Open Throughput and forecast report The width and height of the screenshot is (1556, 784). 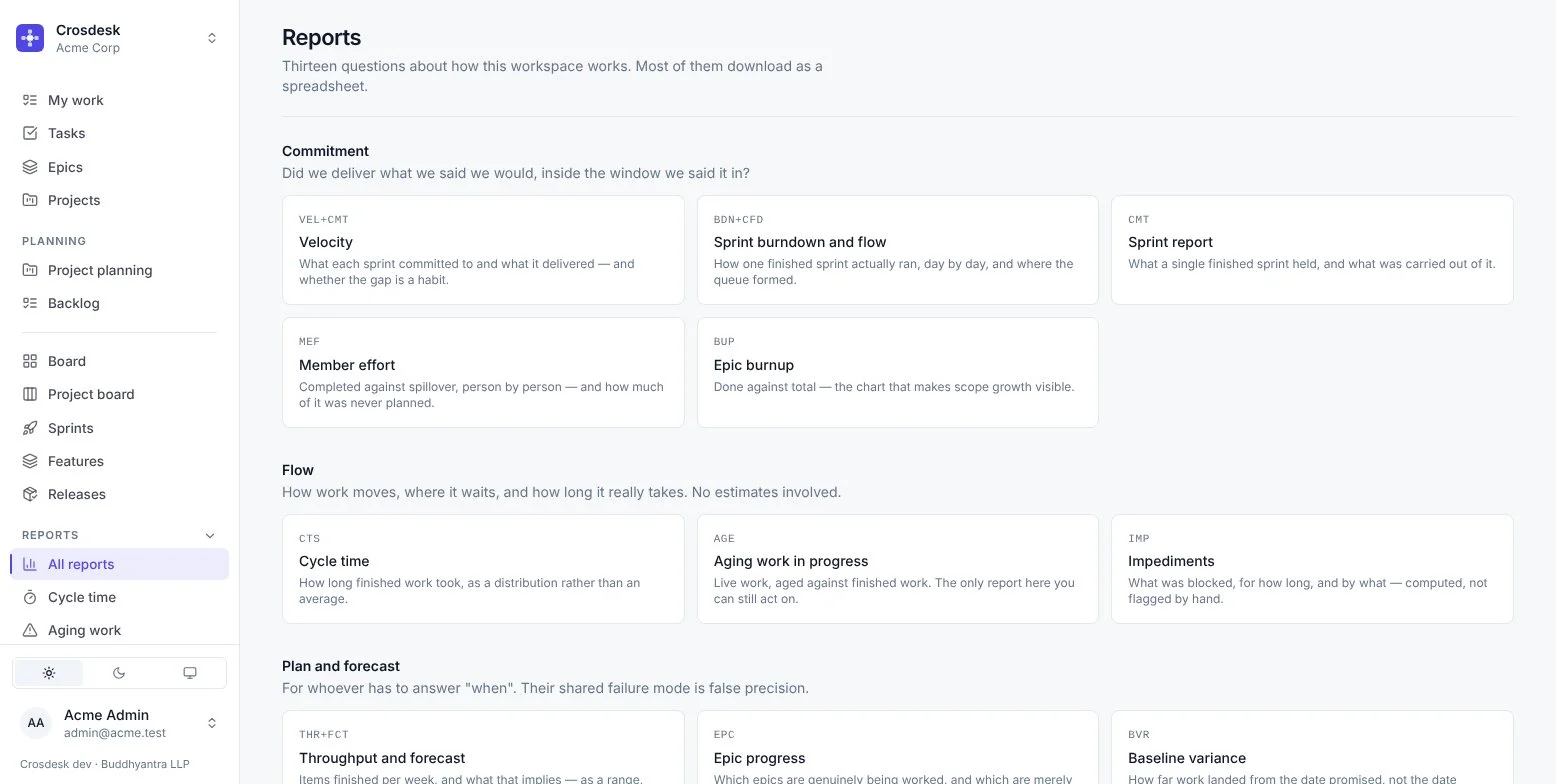tap(483, 747)
